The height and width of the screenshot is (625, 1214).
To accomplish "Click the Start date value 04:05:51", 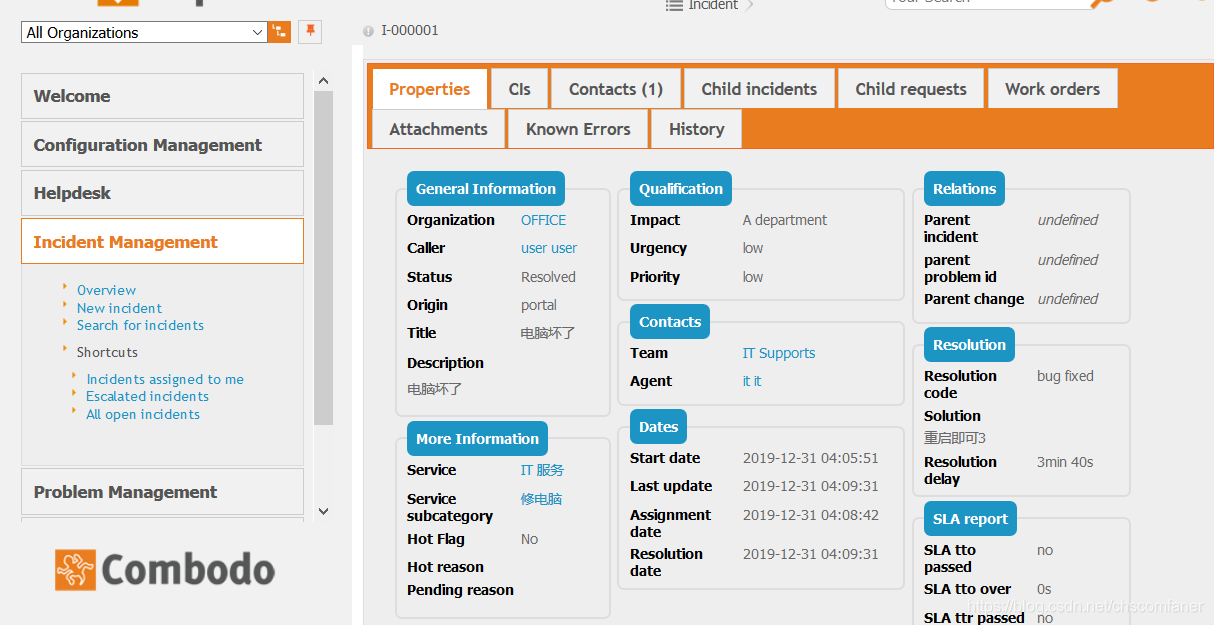I will click(810, 458).
